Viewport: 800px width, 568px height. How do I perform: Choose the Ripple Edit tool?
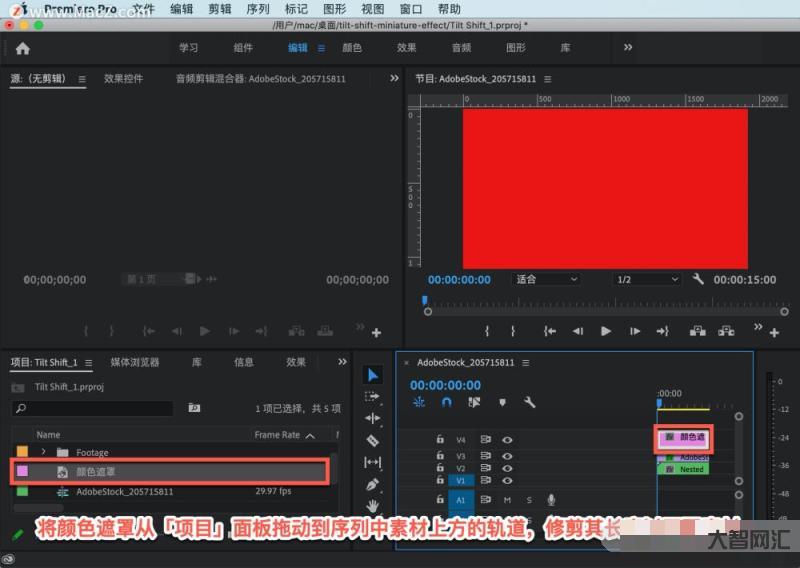pyautogui.click(x=373, y=418)
